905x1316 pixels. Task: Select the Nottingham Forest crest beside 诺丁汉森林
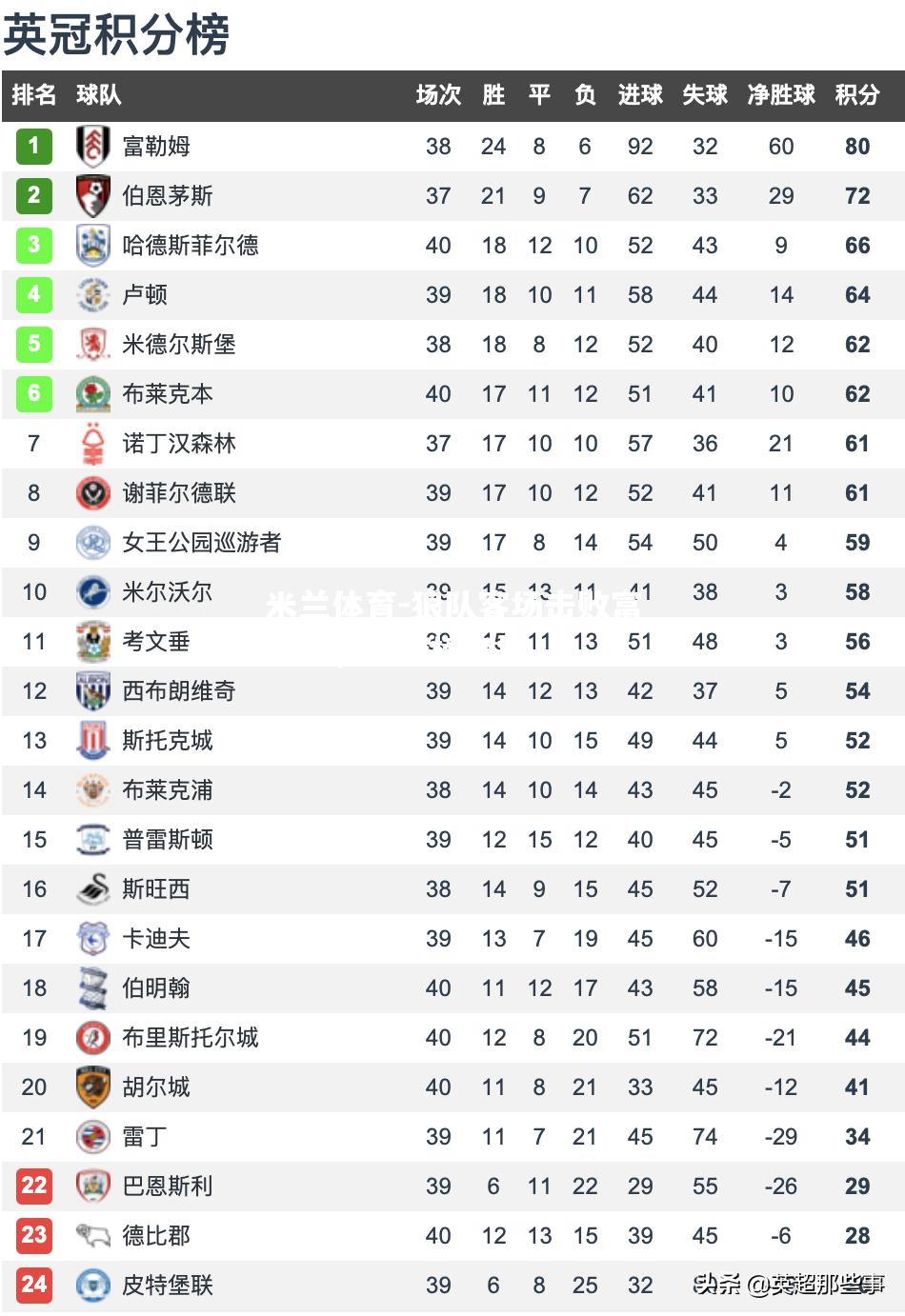point(92,443)
